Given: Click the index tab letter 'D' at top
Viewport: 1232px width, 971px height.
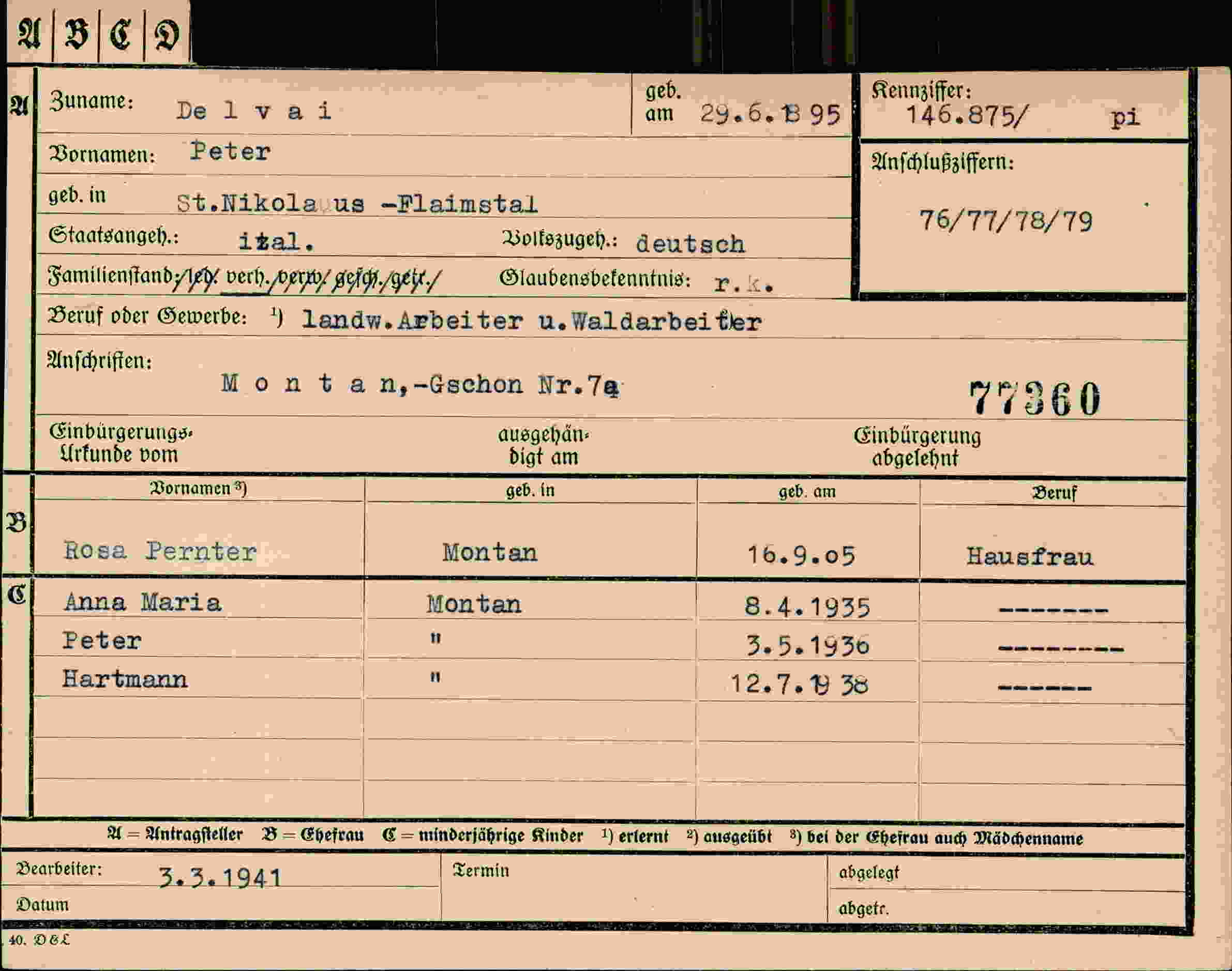Looking at the screenshot, I should 167,34.
